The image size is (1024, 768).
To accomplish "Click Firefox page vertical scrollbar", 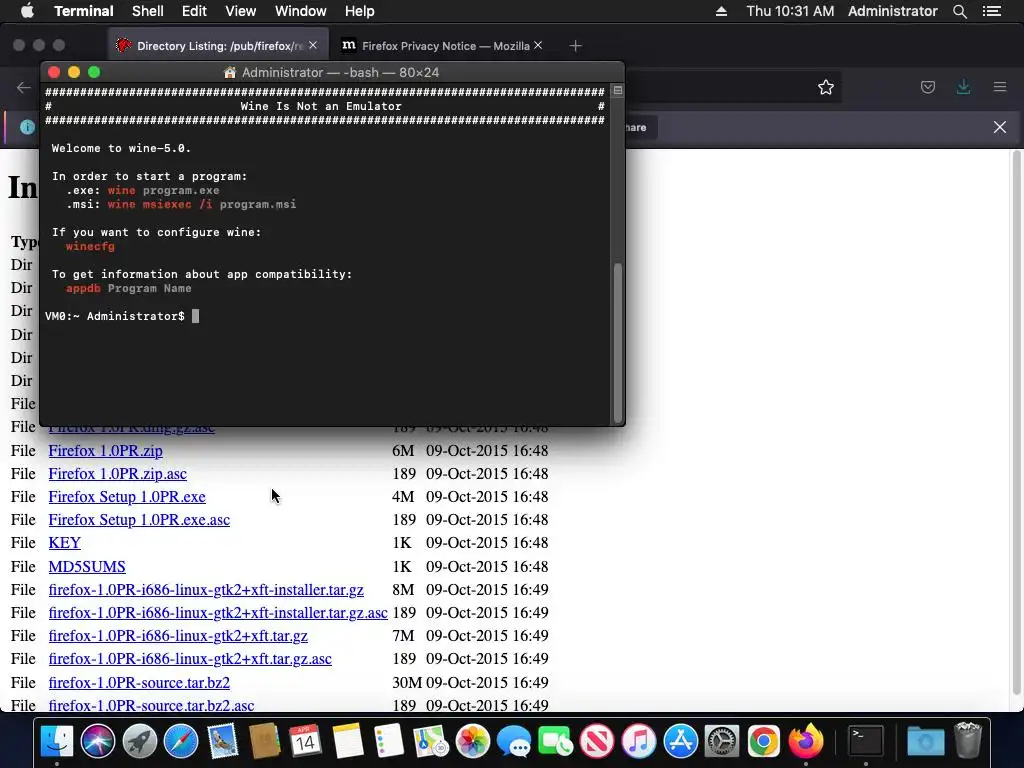I will point(1016,423).
